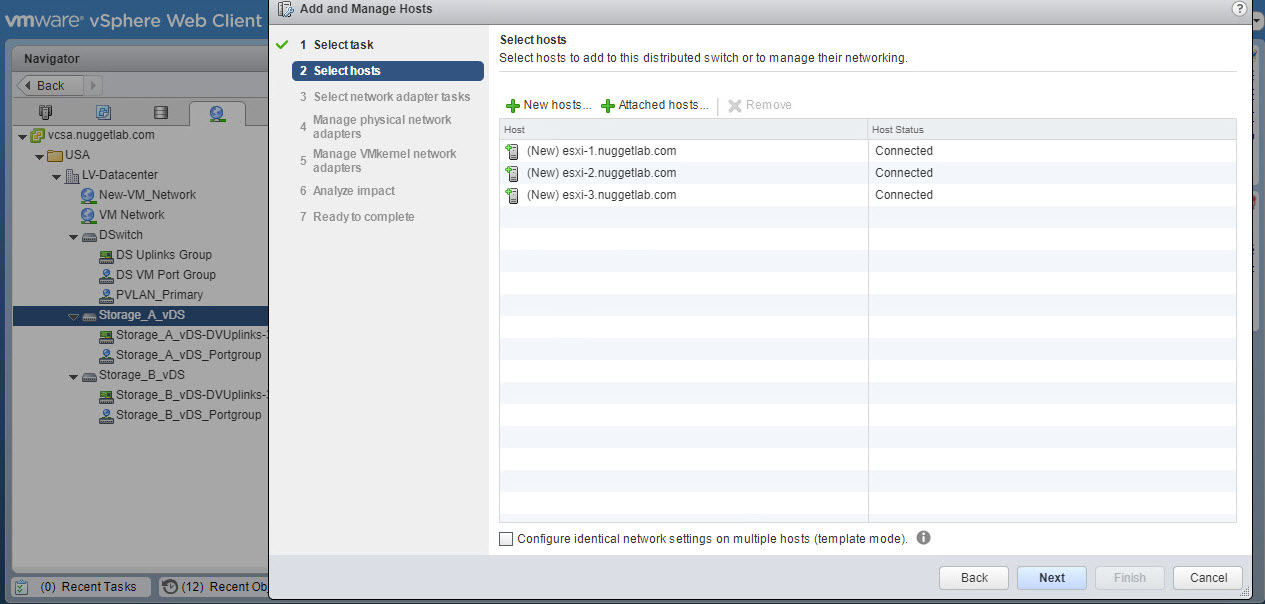Select the VMs and Templates navigator icon

point(103,113)
